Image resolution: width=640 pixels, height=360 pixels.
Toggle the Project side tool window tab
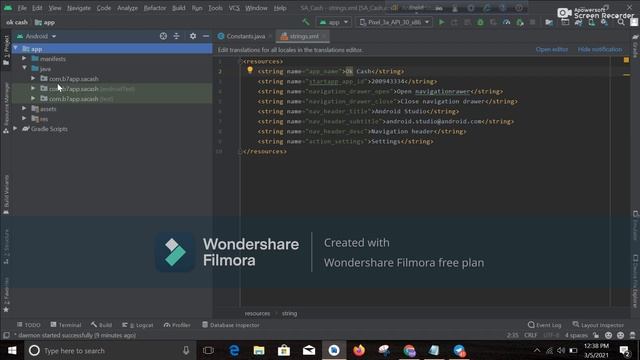coord(6,50)
